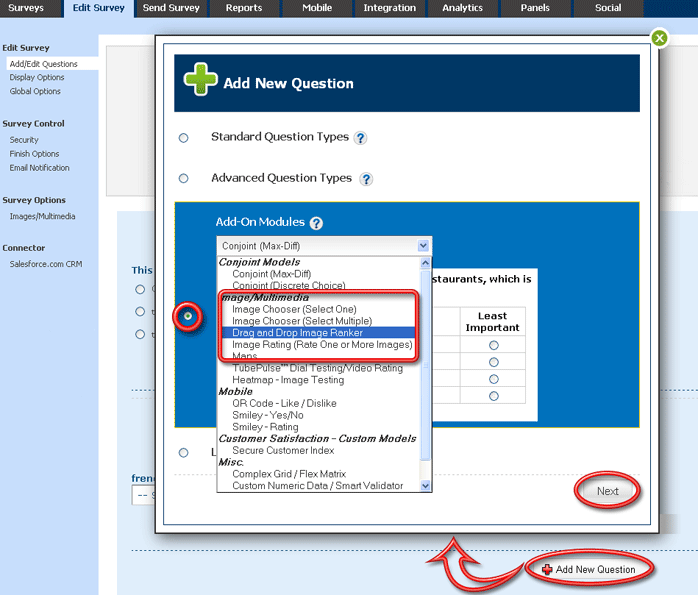
Task: Choose Image Chooser (Select One) option
Action: 294,310
